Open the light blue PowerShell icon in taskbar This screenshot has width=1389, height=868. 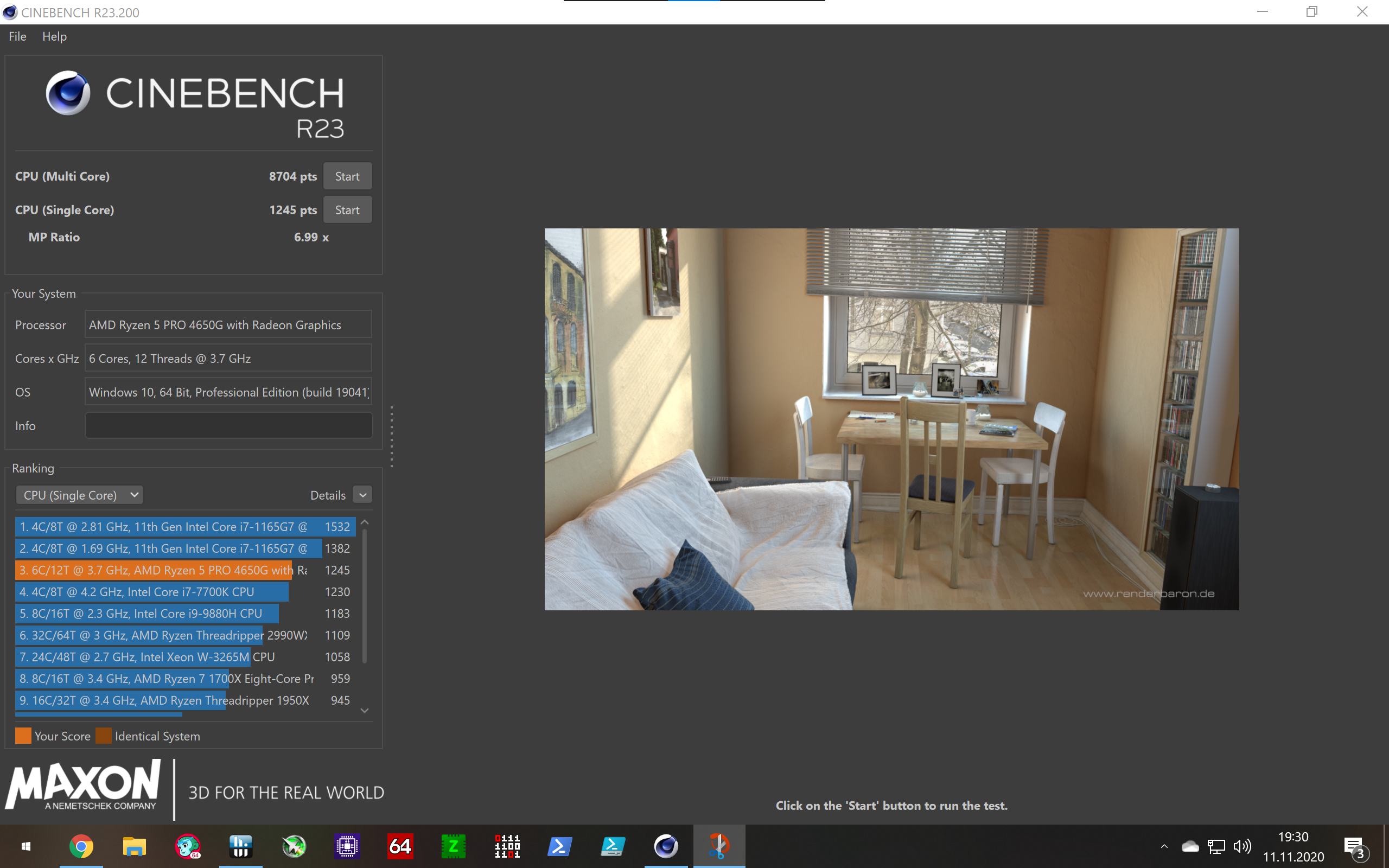pyautogui.click(x=613, y=846)
